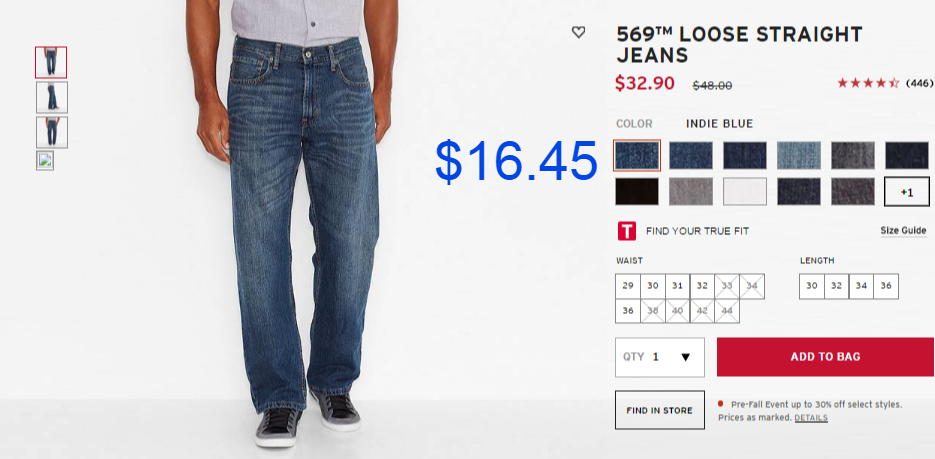
Task: Add jeans to wishlist with heart icon
Action: [578, 33]
